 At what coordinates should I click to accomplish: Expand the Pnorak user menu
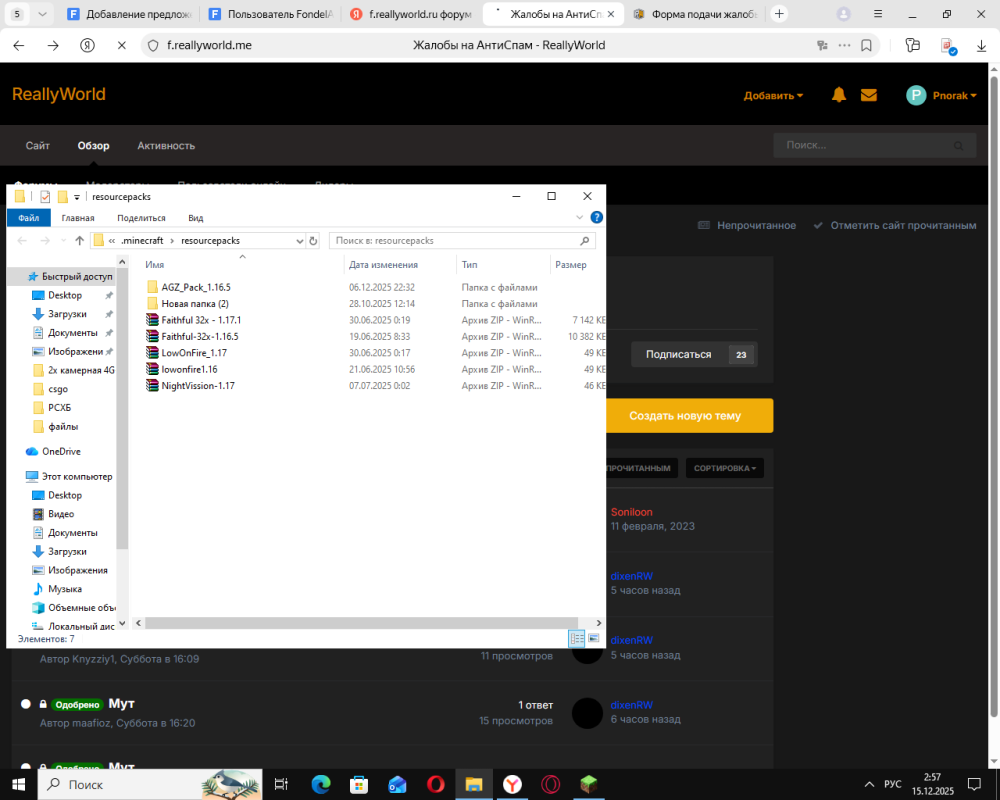[x=955, y=96]
